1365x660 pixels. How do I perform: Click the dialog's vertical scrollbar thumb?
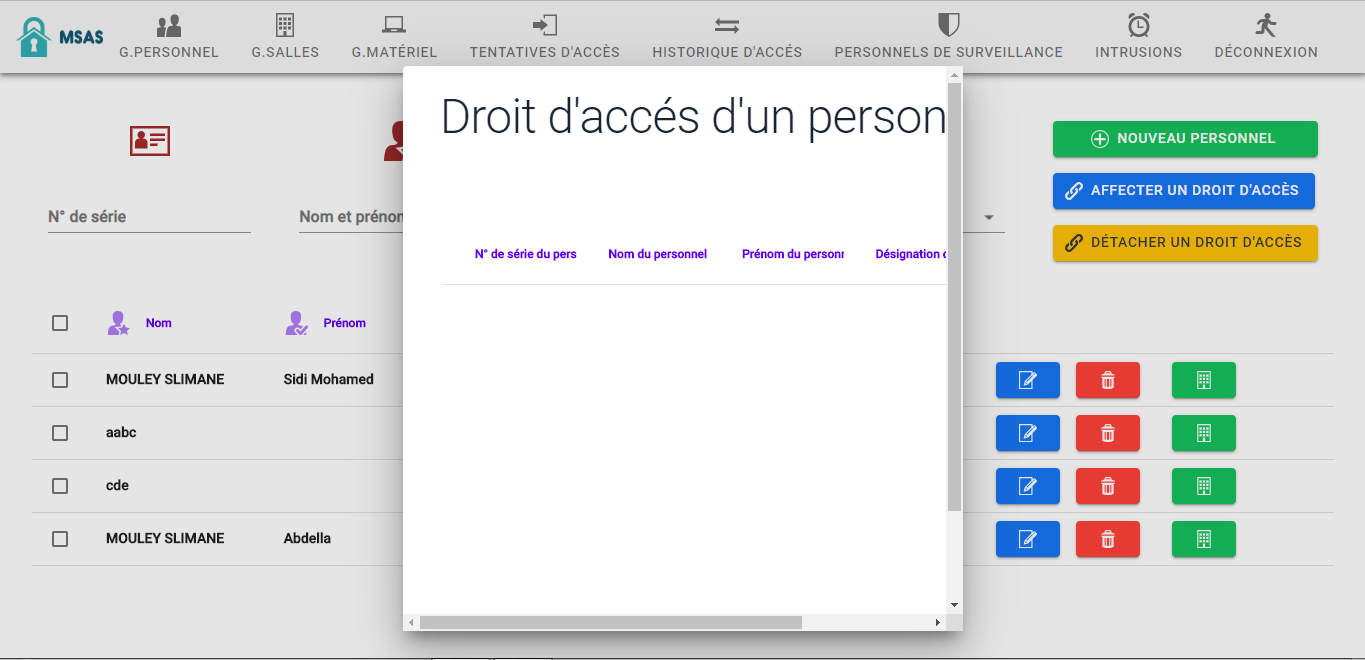point(954,297)
